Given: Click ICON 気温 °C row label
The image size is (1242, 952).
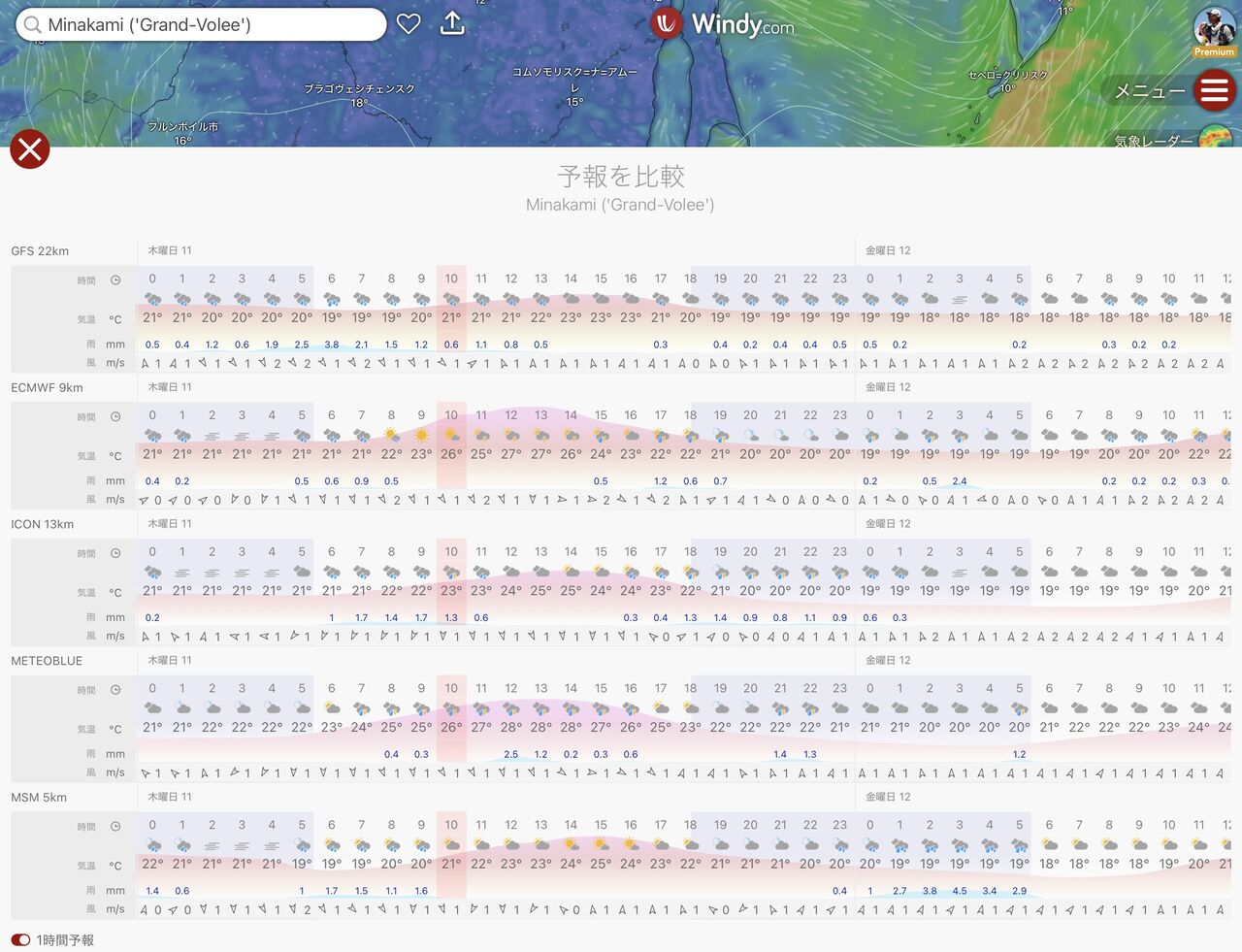Looking at the screenshot, I should click(101, 592).
